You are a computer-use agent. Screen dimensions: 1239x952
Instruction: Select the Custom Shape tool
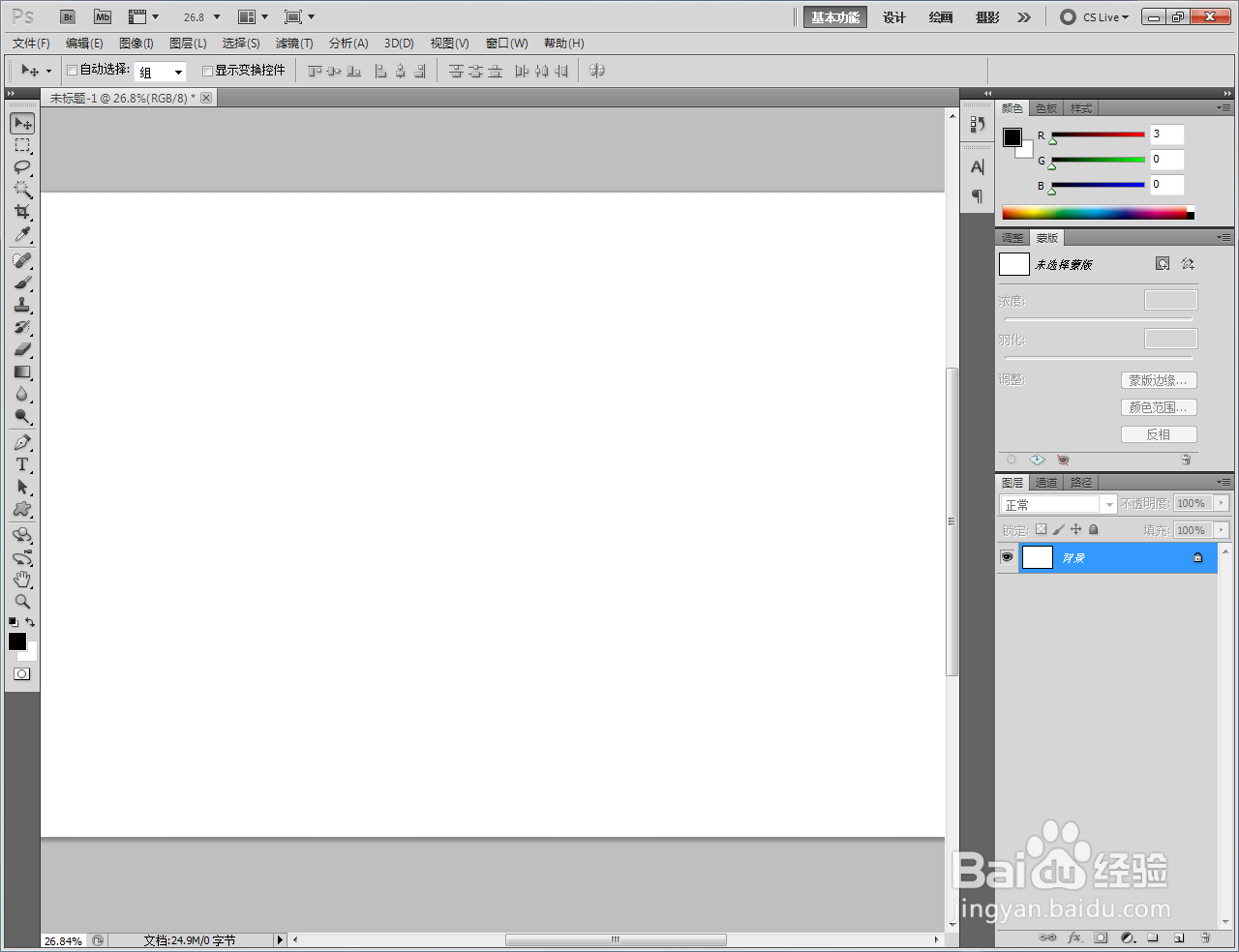tap(22, 509)
